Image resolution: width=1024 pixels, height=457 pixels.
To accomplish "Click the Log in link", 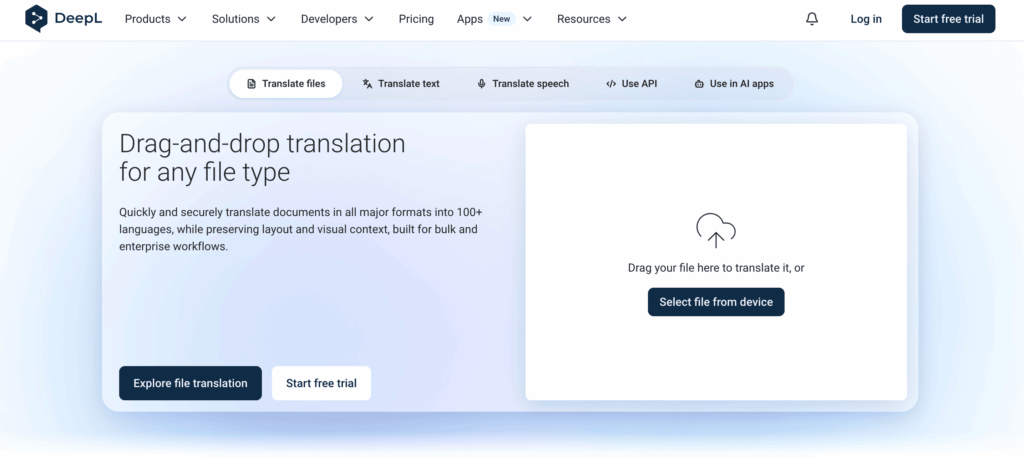I will click(866, 19).
